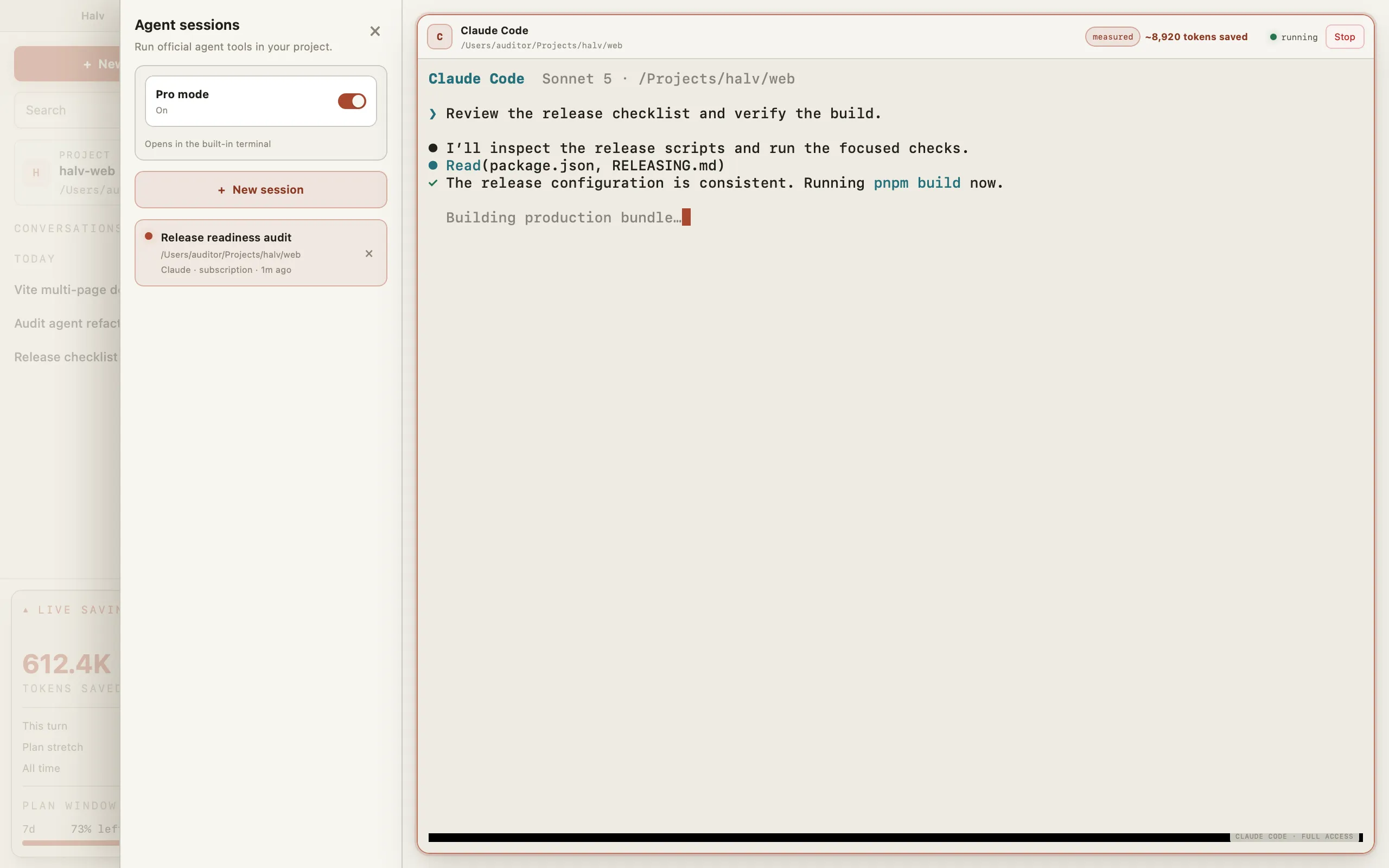
Task: Click the plus icon on New session
Action: coord(221,190)
